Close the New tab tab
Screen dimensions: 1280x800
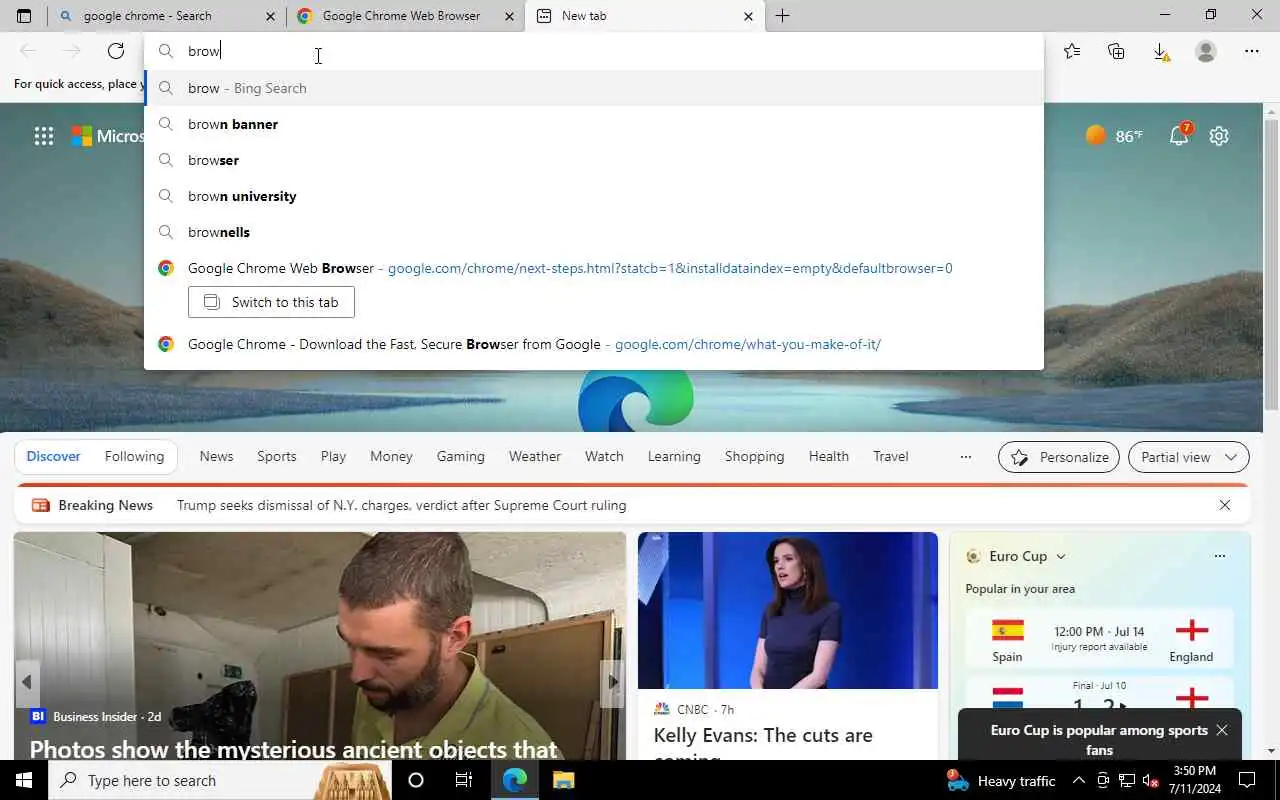[x=748, y=16]
